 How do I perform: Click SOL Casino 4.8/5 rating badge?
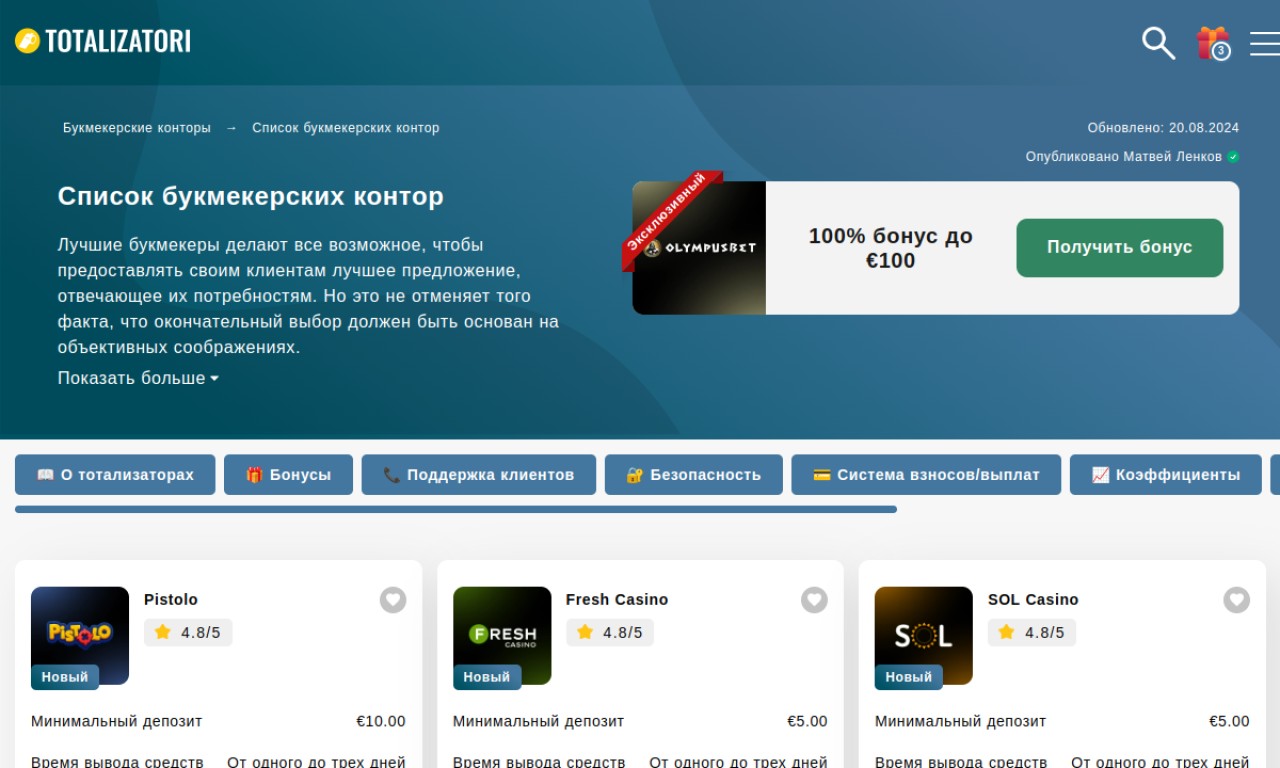click(x=1032, y=632)
